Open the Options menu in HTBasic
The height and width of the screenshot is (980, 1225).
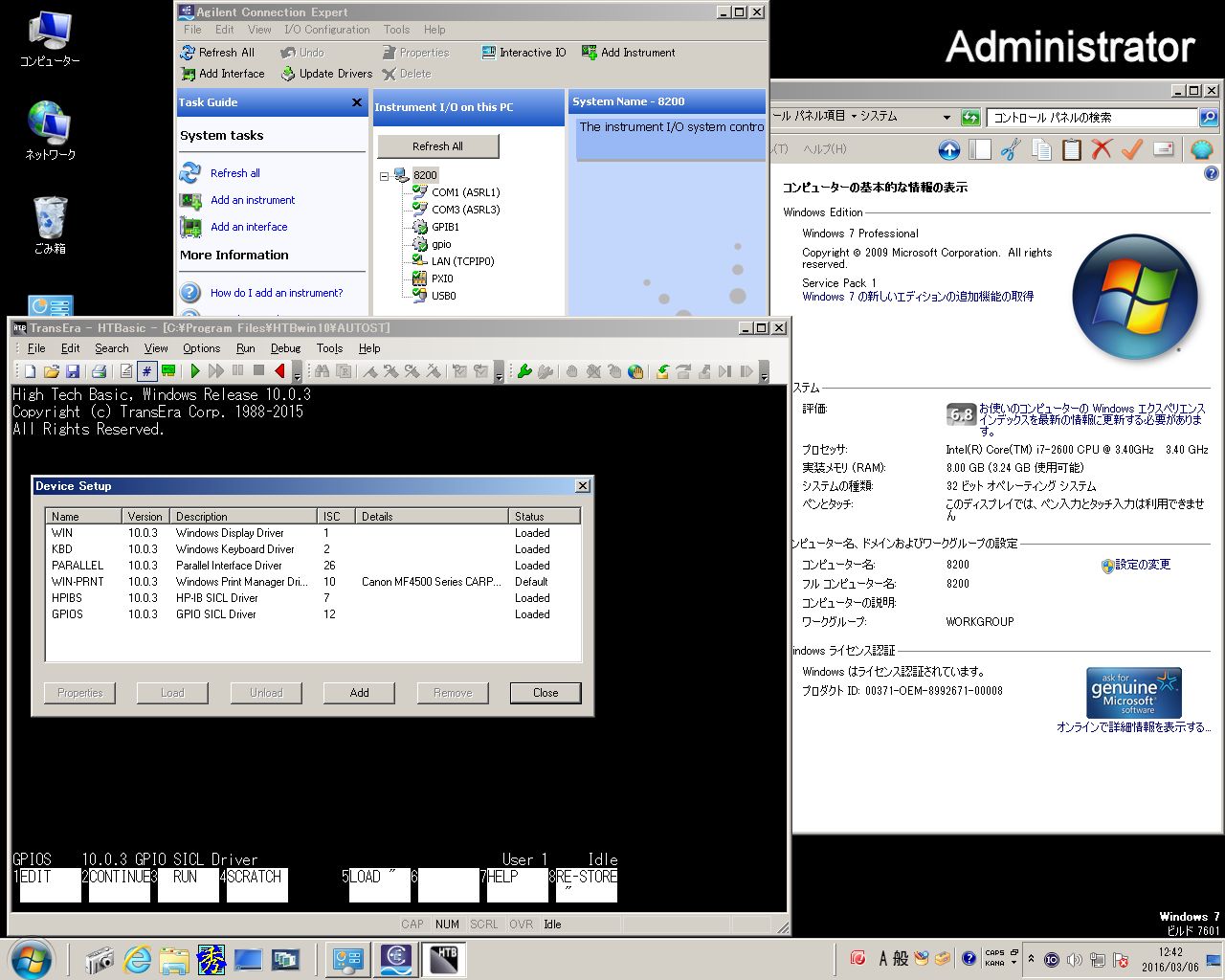tap(201, 348)
